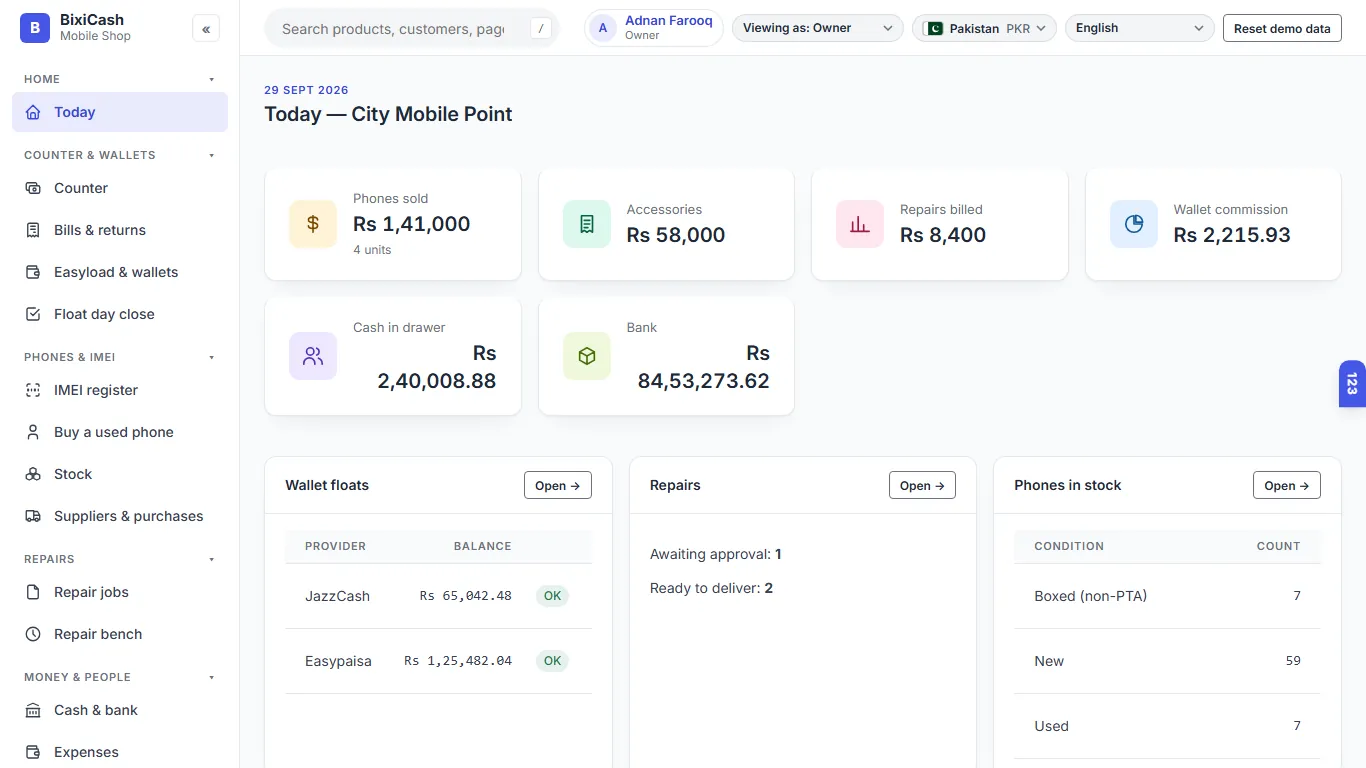Click the Pakistan flag icon
The image size is (1366, 768).
934,28
